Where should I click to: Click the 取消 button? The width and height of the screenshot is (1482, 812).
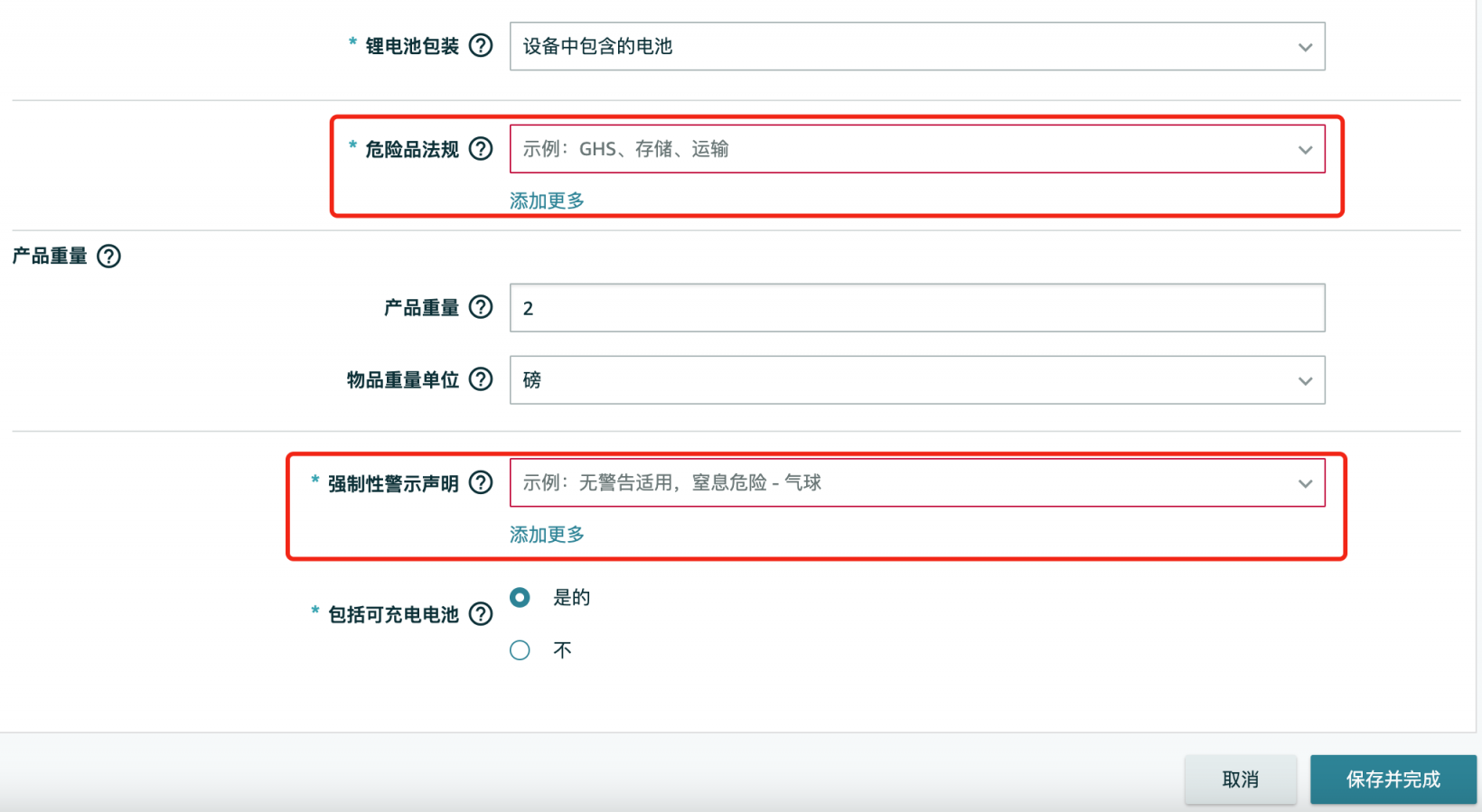coord(1240,779)
